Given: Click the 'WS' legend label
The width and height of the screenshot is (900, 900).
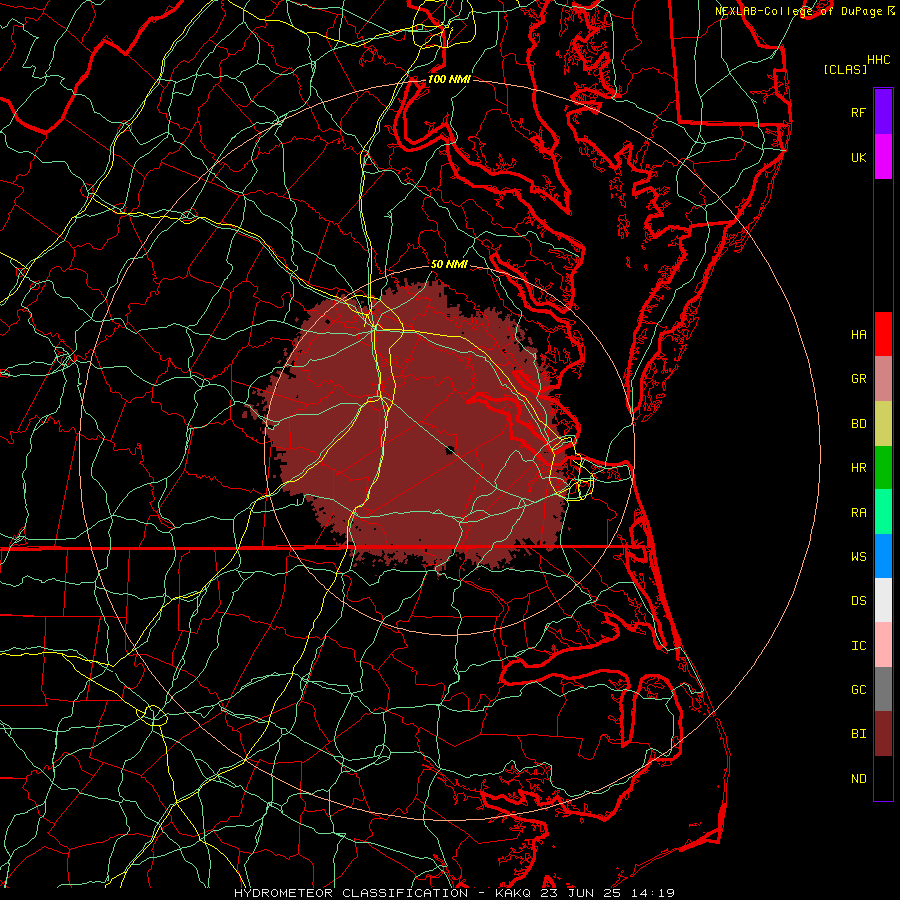Looking at the screenshot, I should 858,556.
